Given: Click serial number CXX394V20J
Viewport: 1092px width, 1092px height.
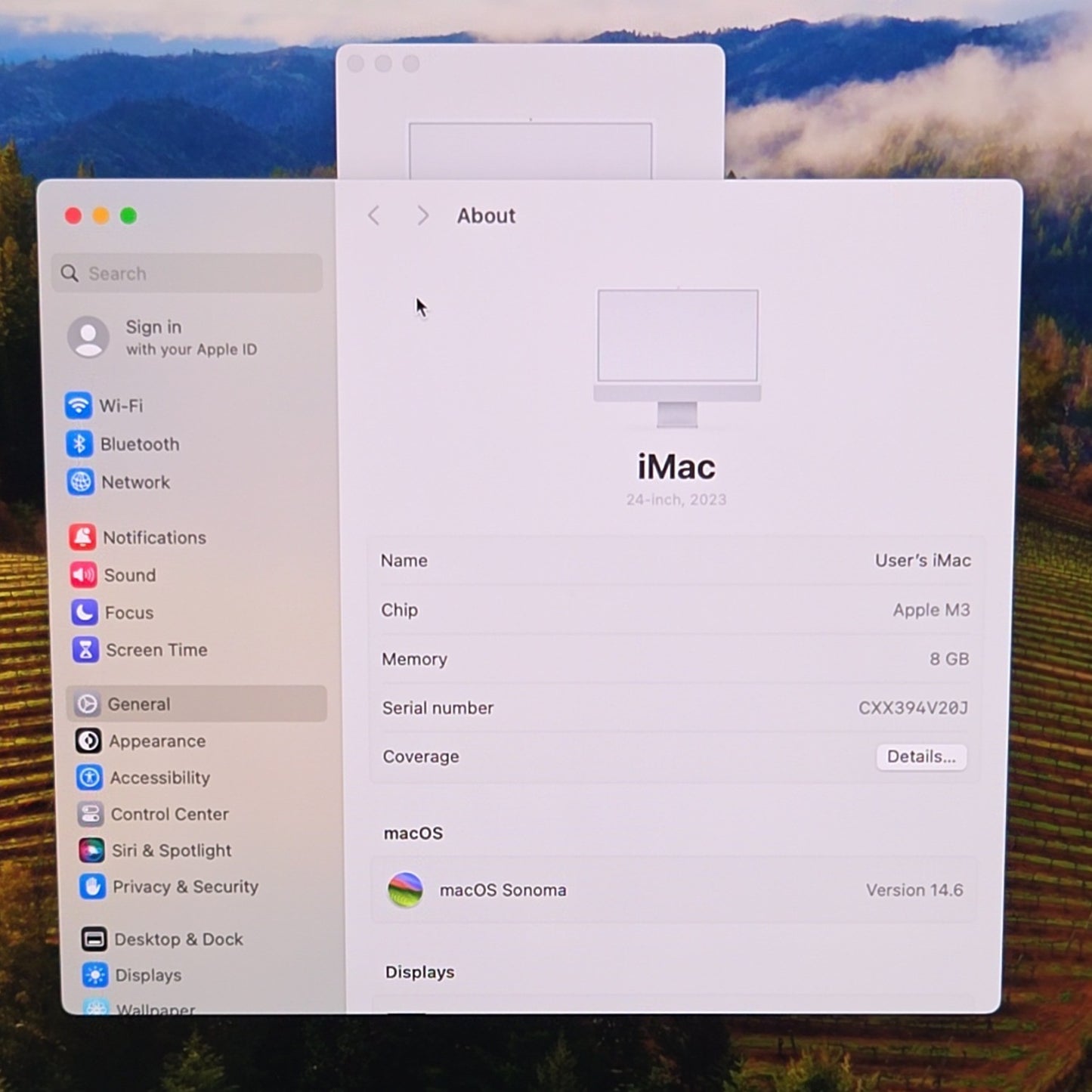Looking at the screenshot, I should [913, 708].
